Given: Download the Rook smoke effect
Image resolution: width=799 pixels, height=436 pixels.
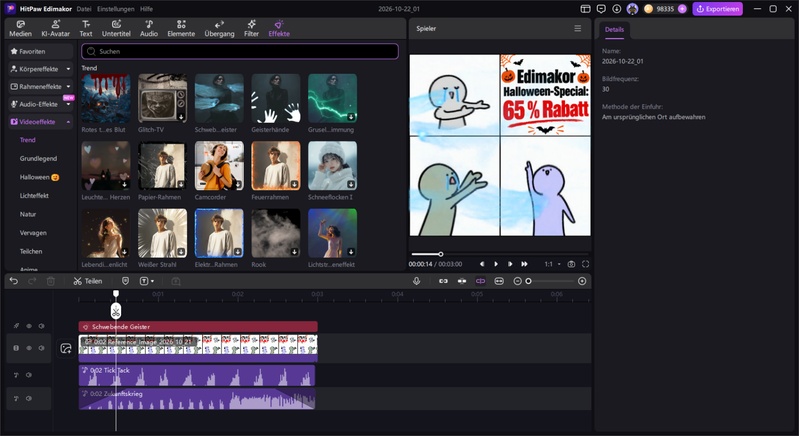Looking at the screenshot, I should point(294,252).
